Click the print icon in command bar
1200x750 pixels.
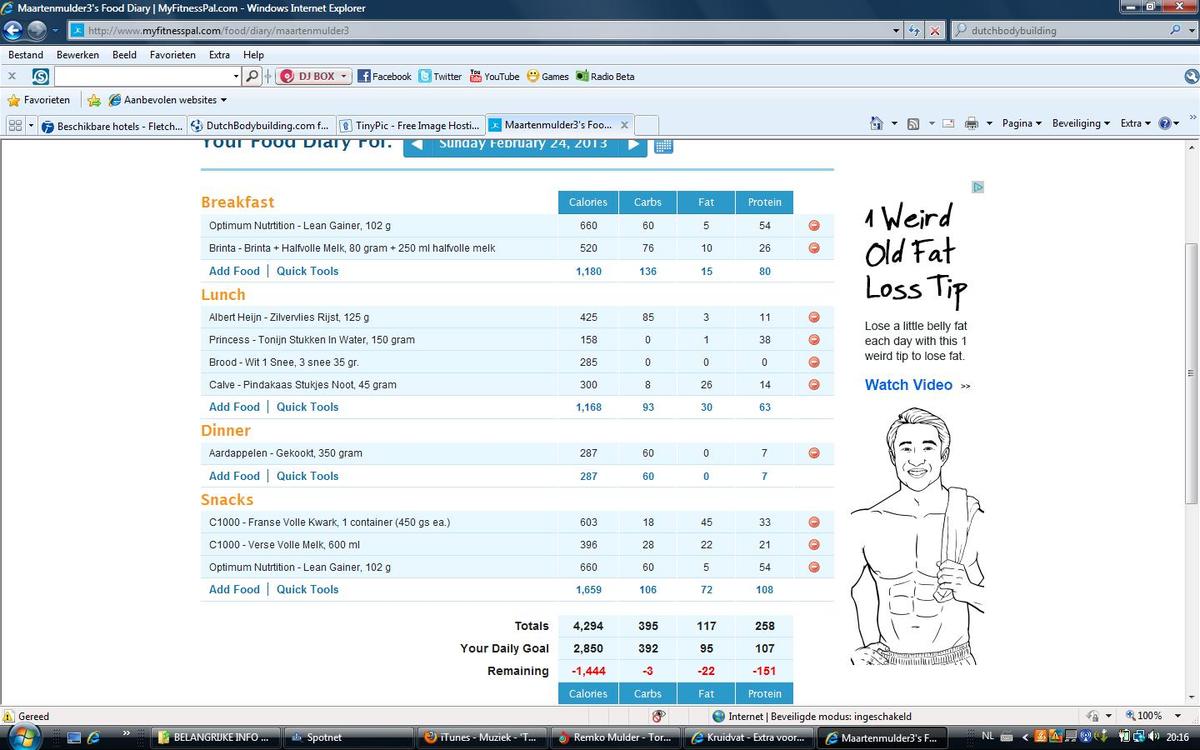971,124
